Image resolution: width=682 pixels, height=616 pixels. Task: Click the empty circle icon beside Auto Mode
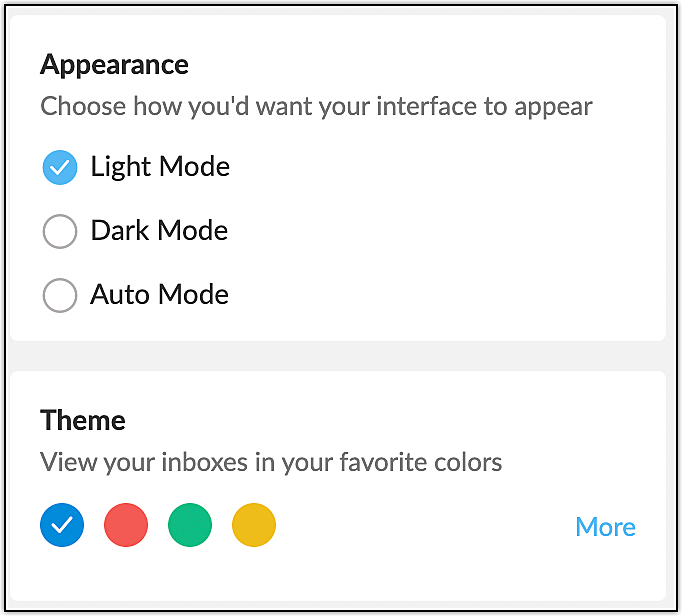tap(60, 296)
